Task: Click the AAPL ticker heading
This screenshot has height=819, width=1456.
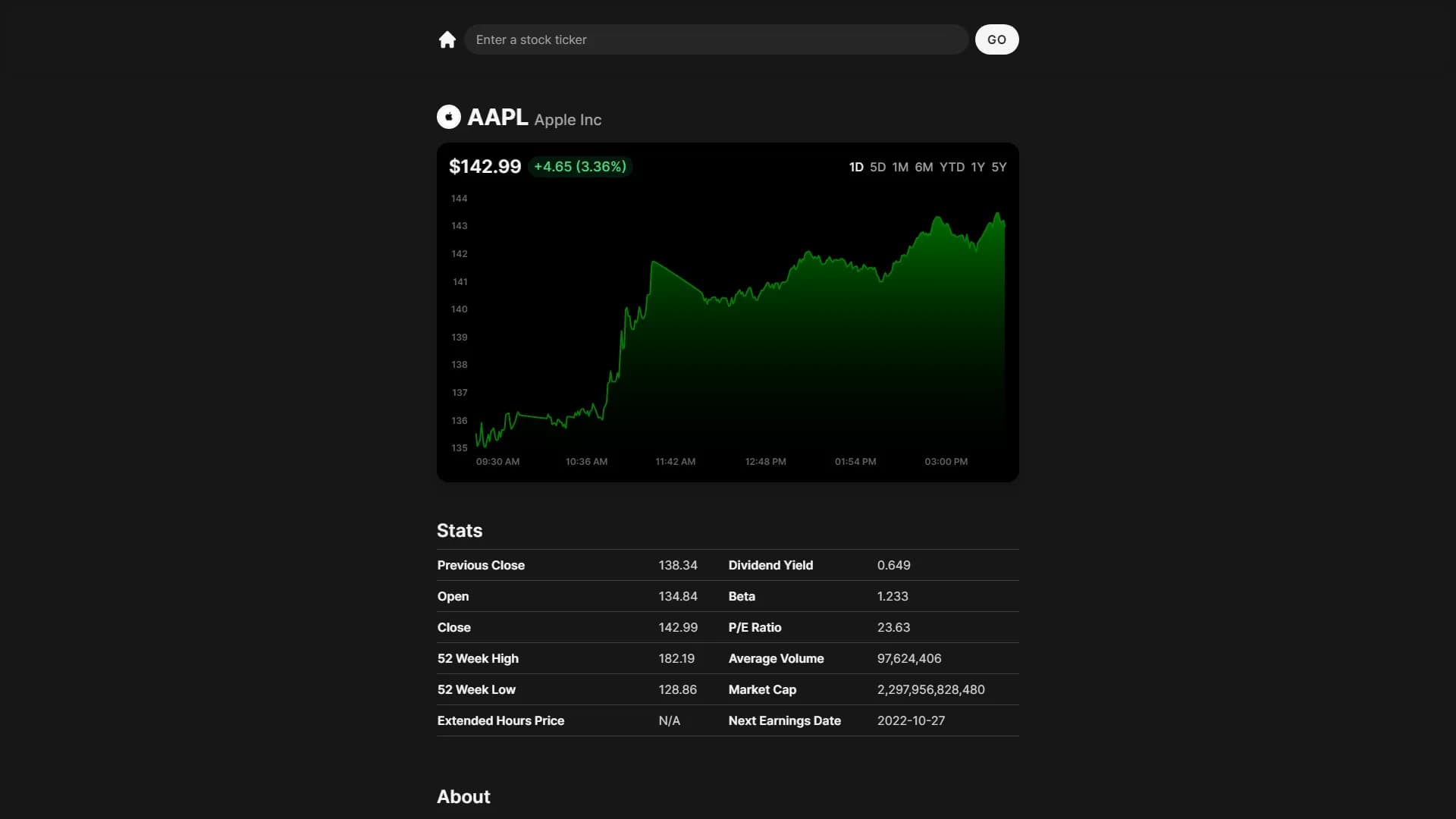Action: pyautogui.click(x=497, y=117)
